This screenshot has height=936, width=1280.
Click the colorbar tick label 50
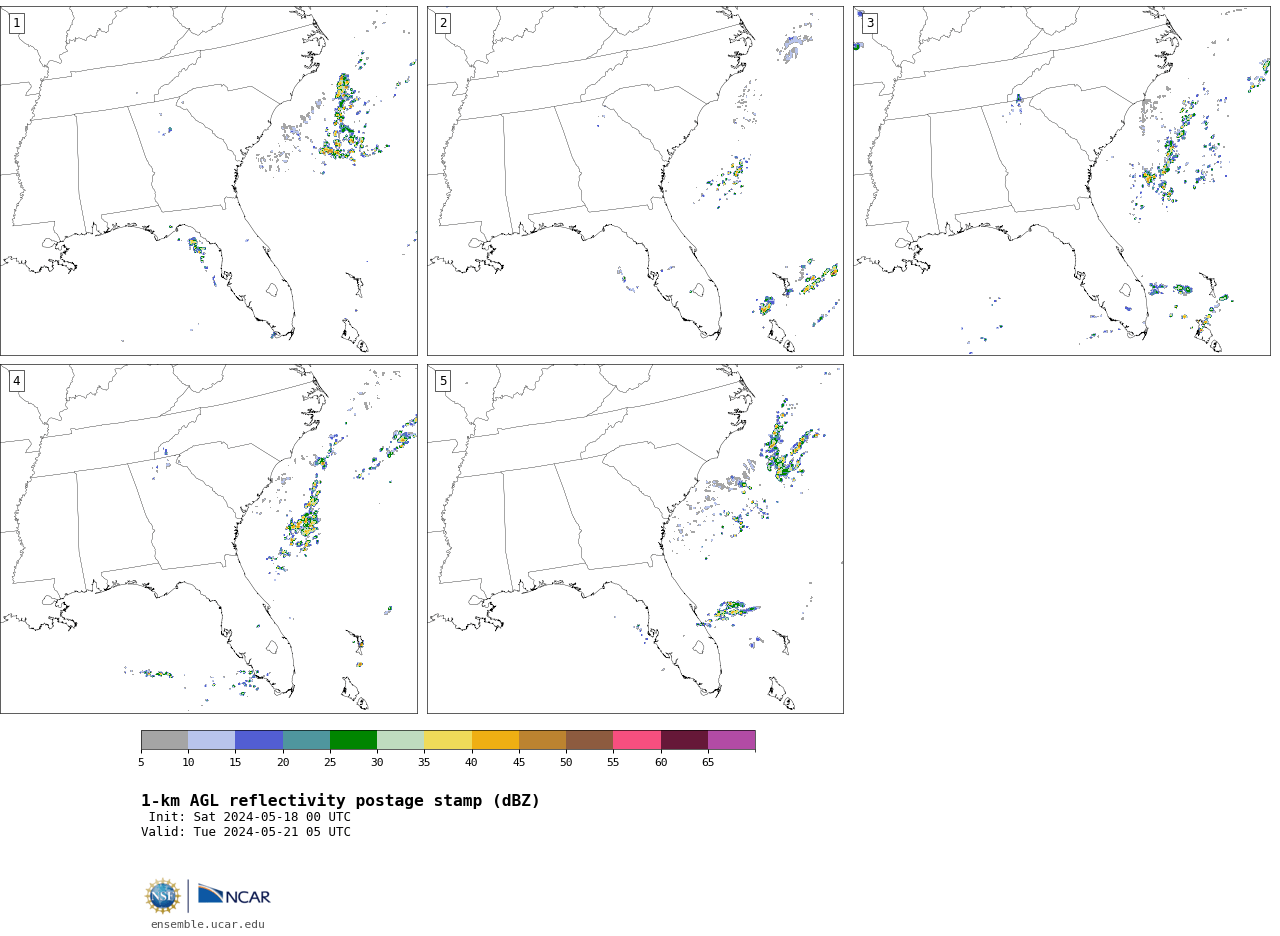[566, 762]
